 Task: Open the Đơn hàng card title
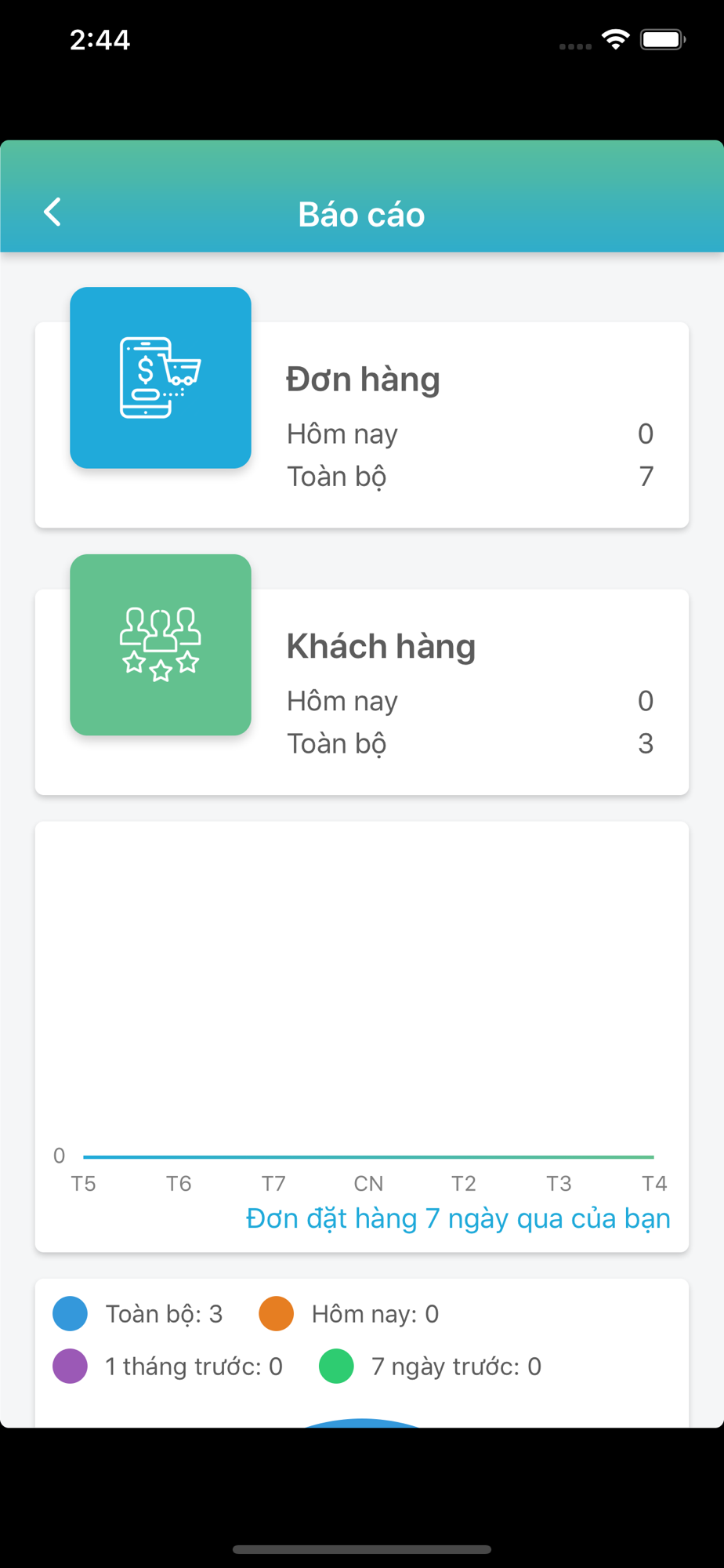(x=363, y=379)
